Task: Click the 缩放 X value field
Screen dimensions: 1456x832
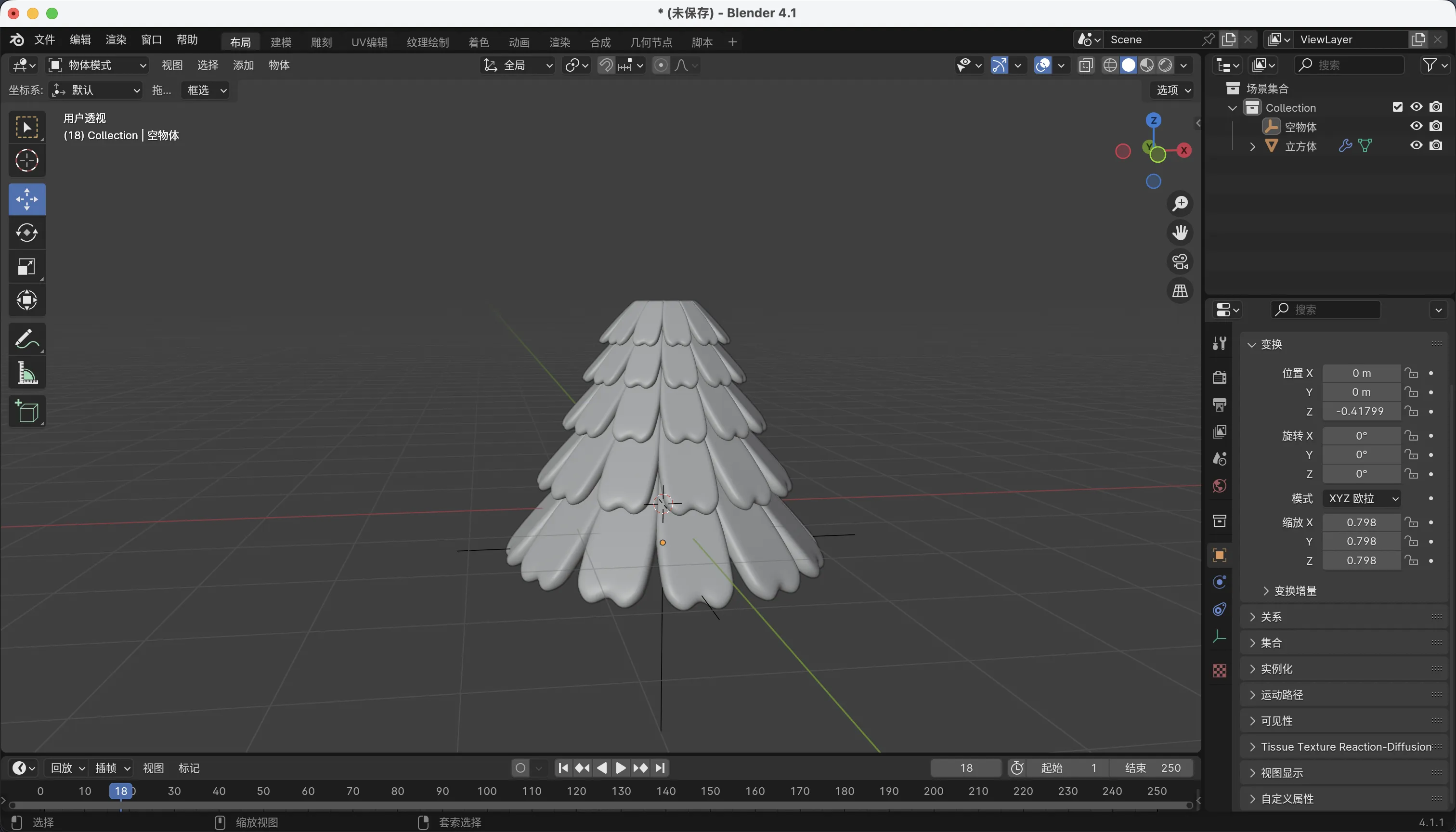Action: coord(1361,522)
